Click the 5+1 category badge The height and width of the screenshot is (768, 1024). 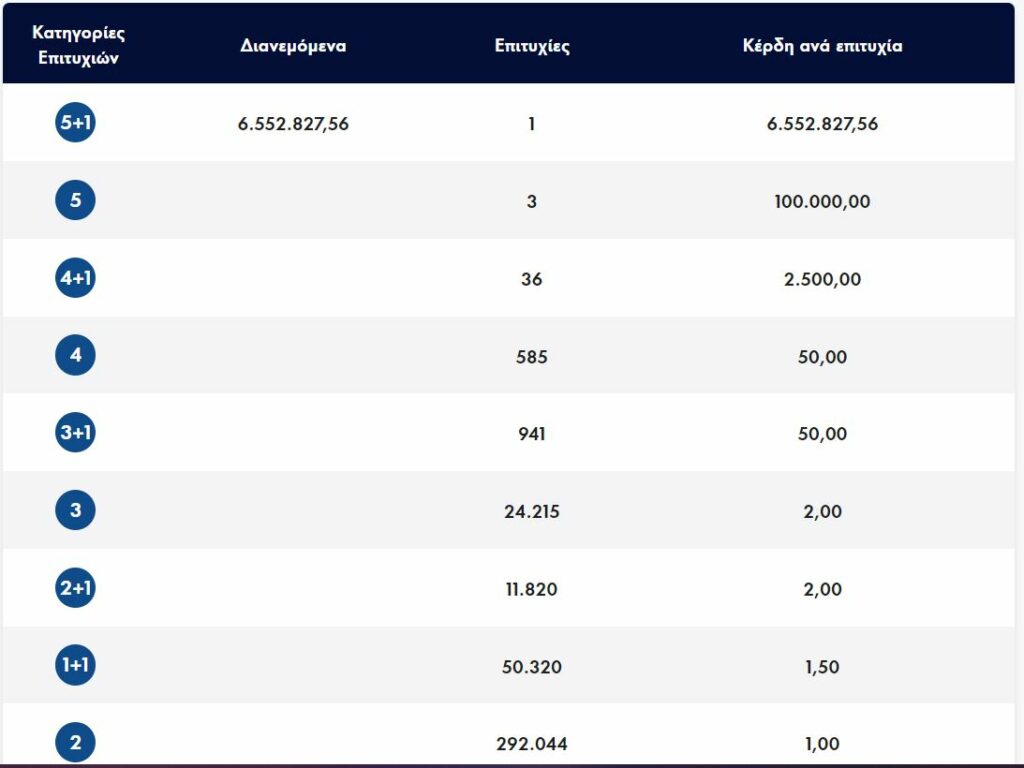click(x=75, y=123)
